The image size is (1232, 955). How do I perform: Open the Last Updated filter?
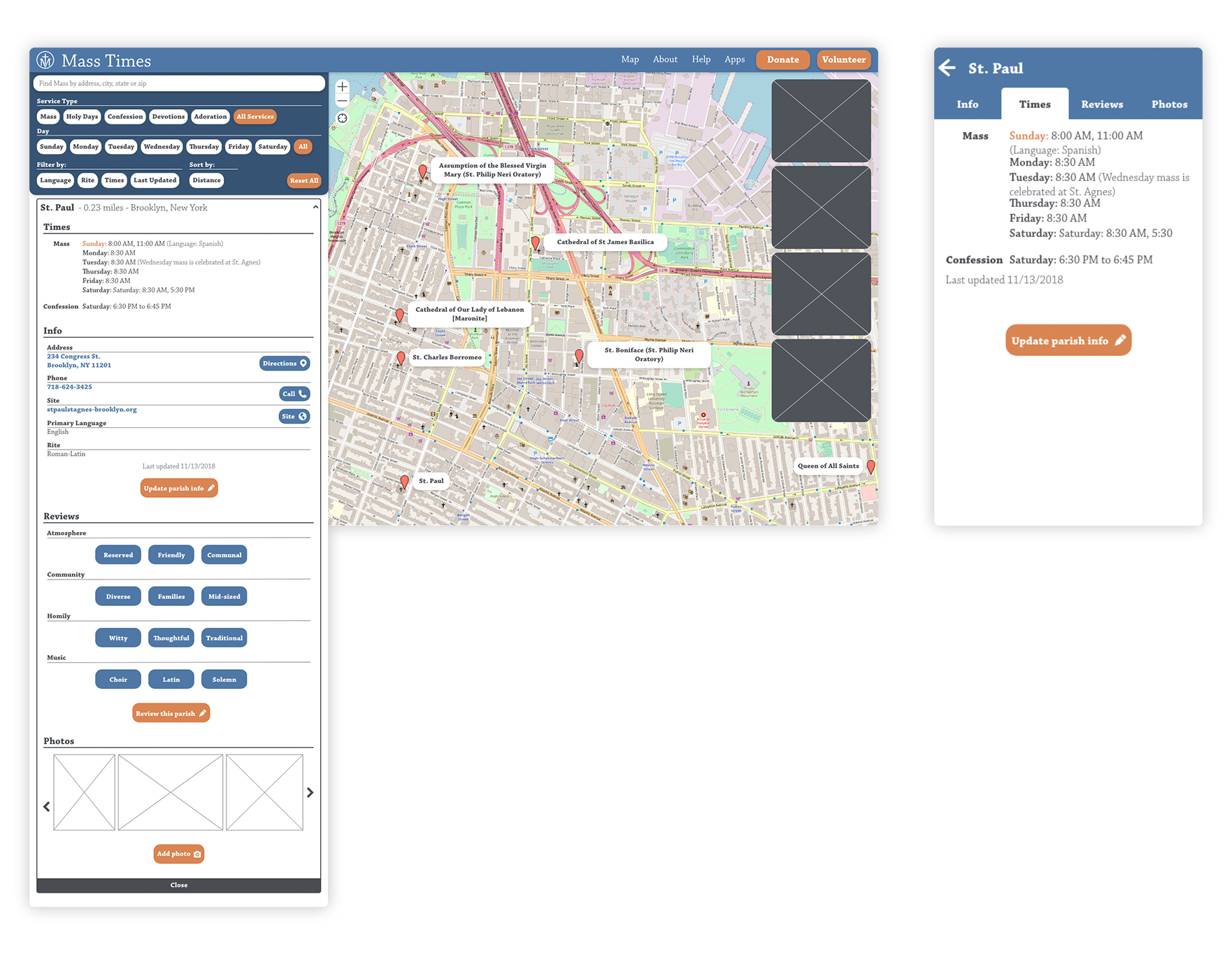click(x=155, y=180)
